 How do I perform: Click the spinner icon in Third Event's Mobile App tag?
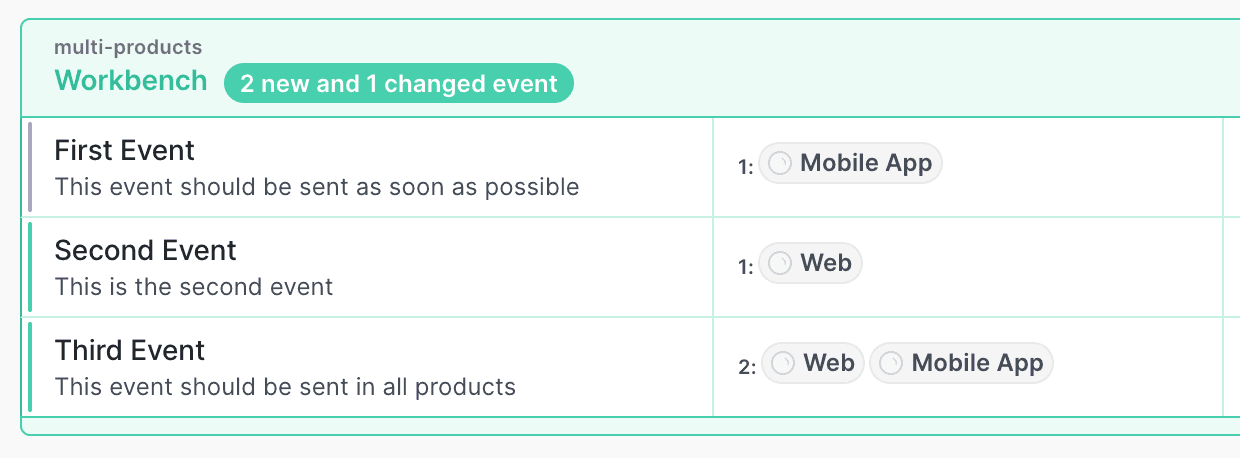(x=891, y=364)
